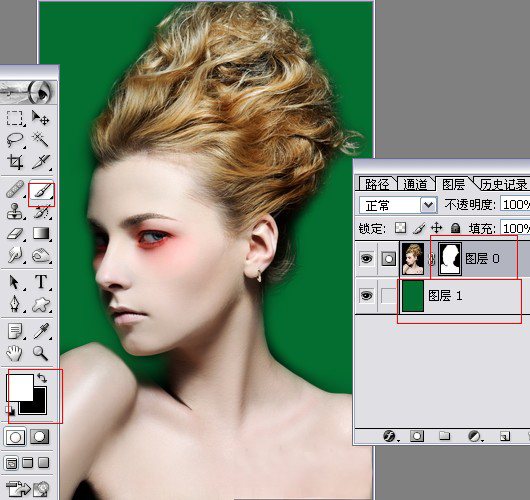The height and width of the screenshot is (500, 530).
Task: Select the Clone Stamp tool
Action: coord(15,212)
